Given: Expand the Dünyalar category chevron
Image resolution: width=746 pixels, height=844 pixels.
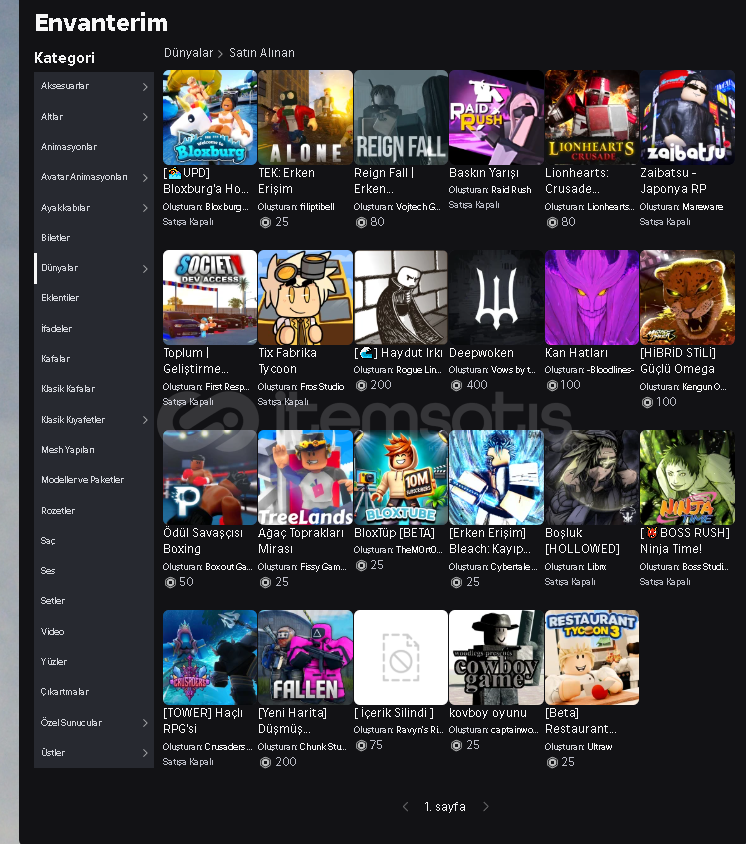Looking at the screenshot, I should 145,269.
